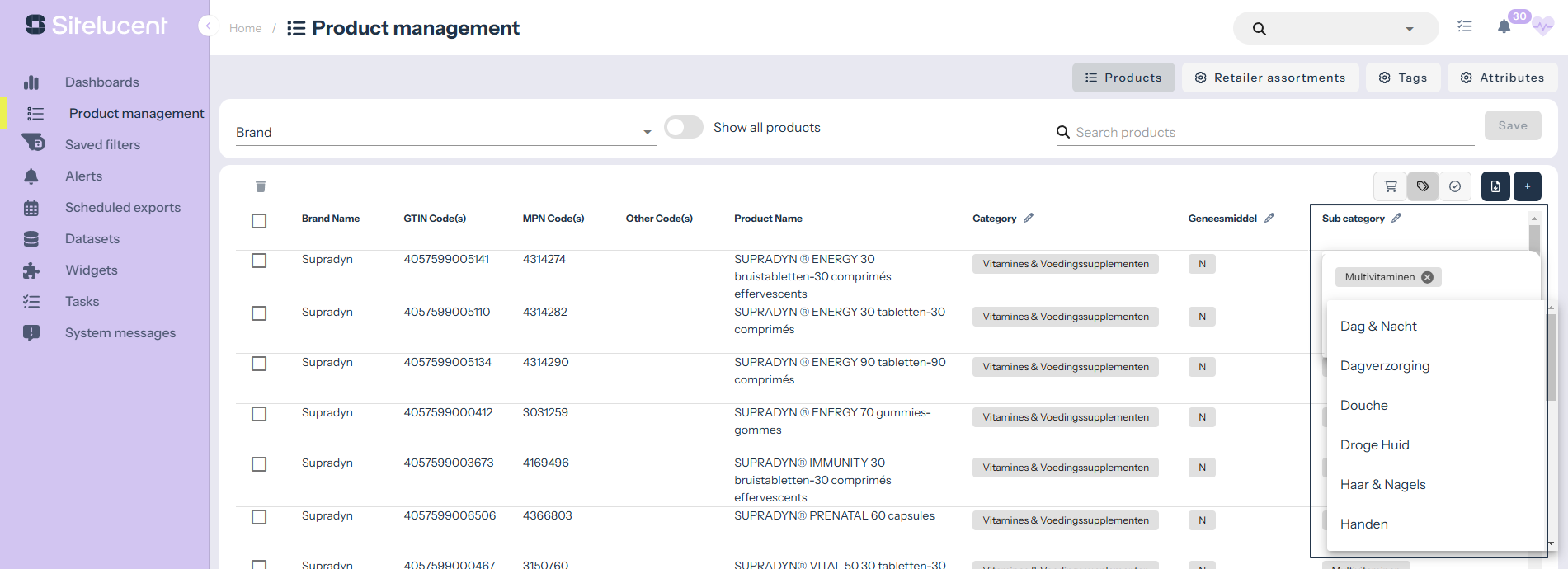Click the shopping cart icon in toolbar
This screenshot has width=1568, height=569.
pos(1391,186)
